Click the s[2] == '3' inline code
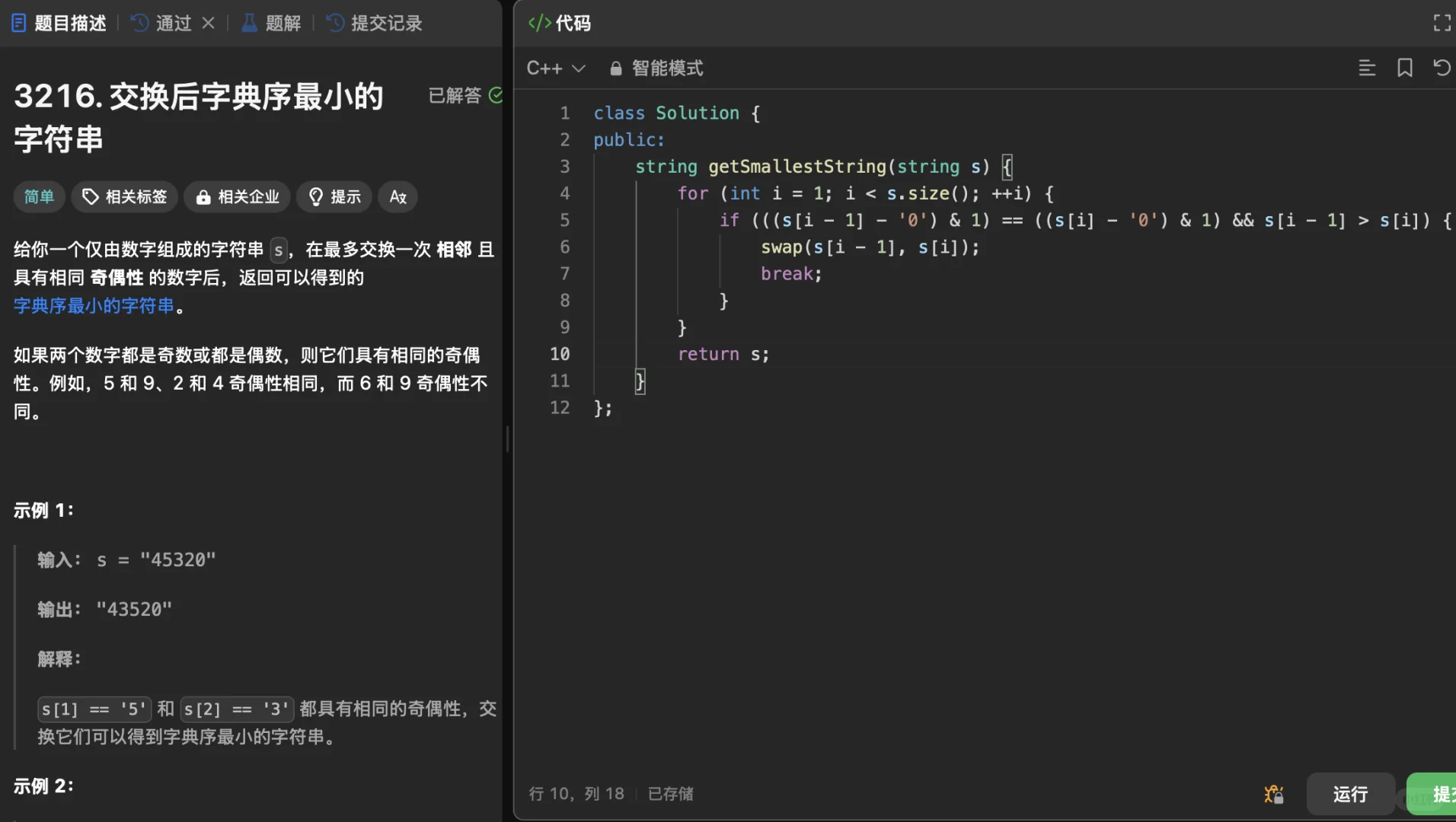Image resolution: width=1456 pixels, height=822 pixels. pyautogui.click(x=237, y=709)
